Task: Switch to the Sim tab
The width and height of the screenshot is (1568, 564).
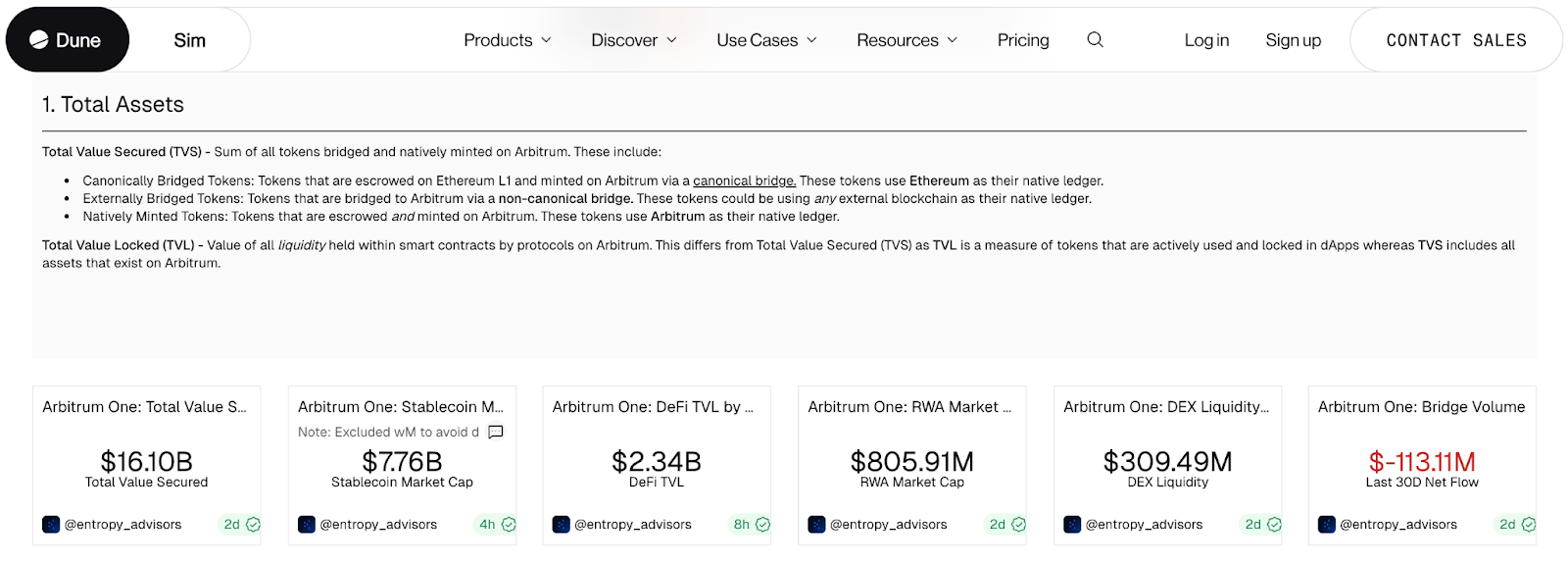Action: [x=189, y=40]
